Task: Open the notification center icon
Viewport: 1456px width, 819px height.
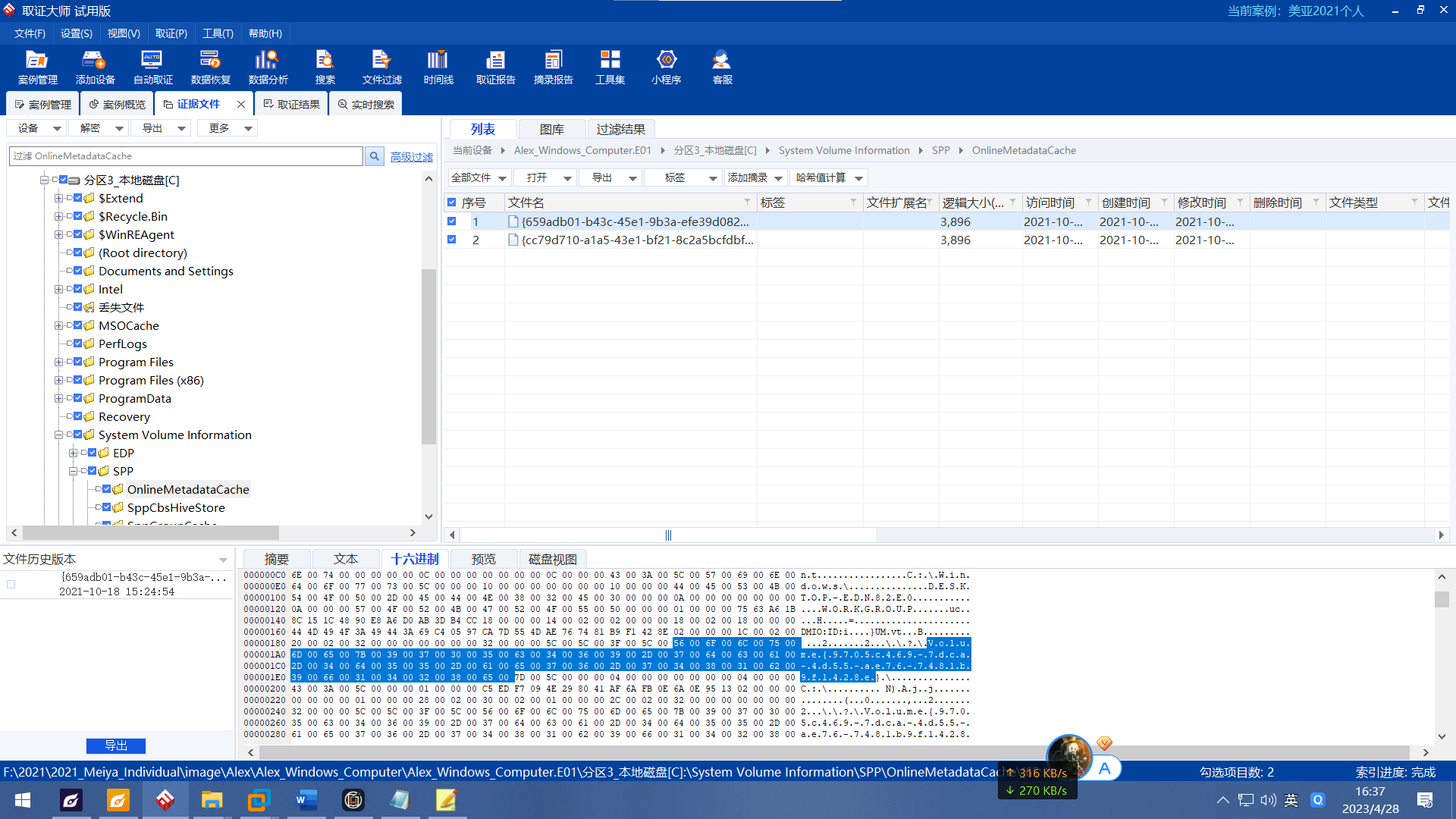Action: click(1425, 800)
